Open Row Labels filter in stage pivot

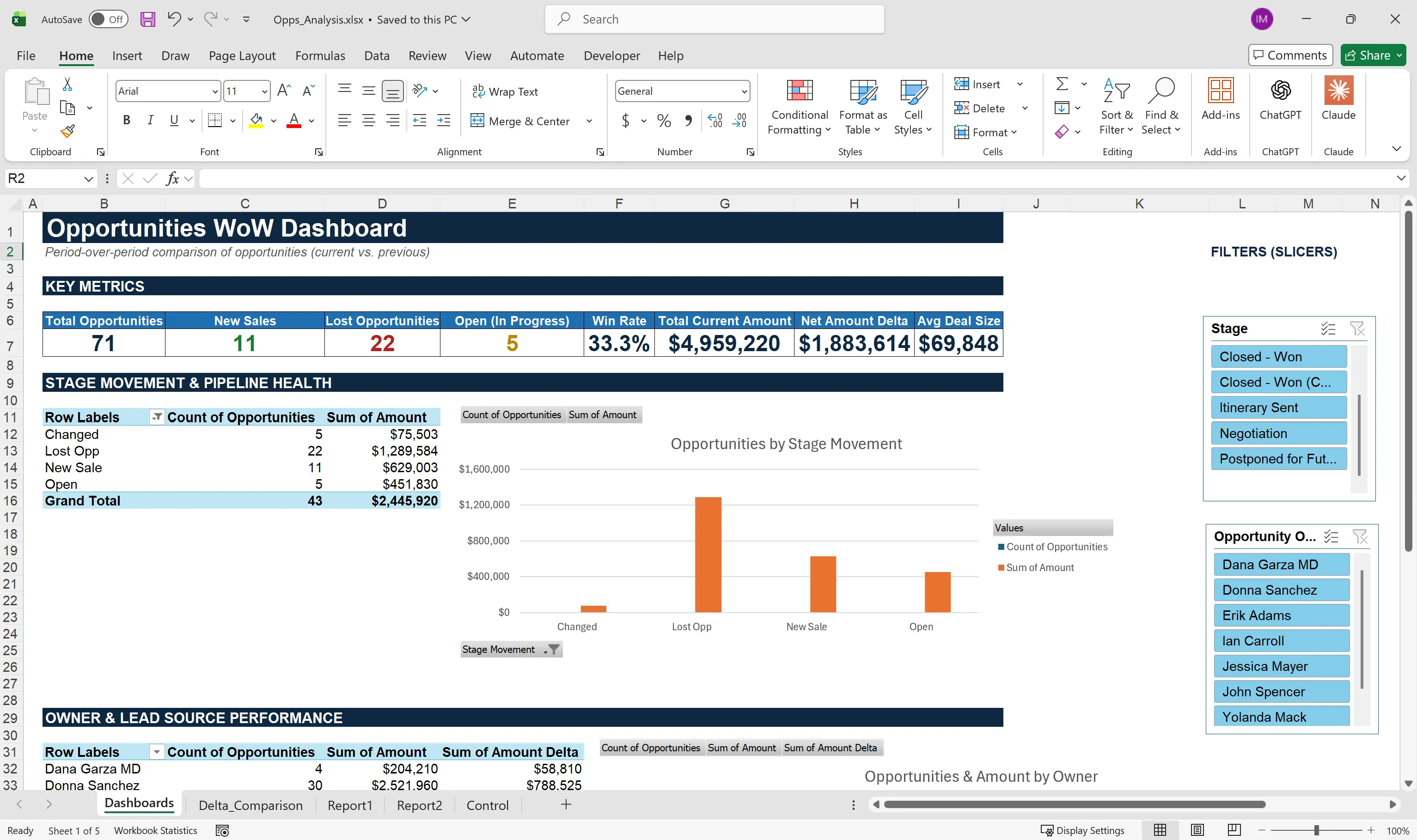[157, 417]
